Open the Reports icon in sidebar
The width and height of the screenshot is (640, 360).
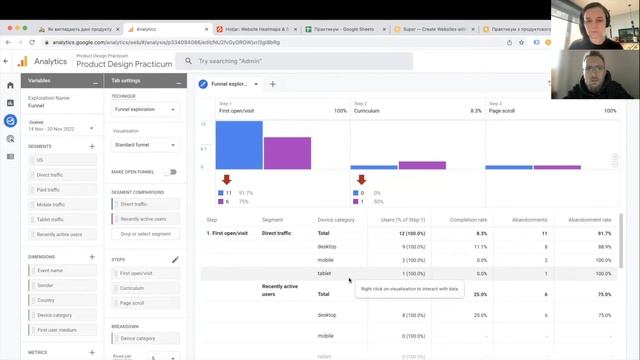tap(10, 103)
